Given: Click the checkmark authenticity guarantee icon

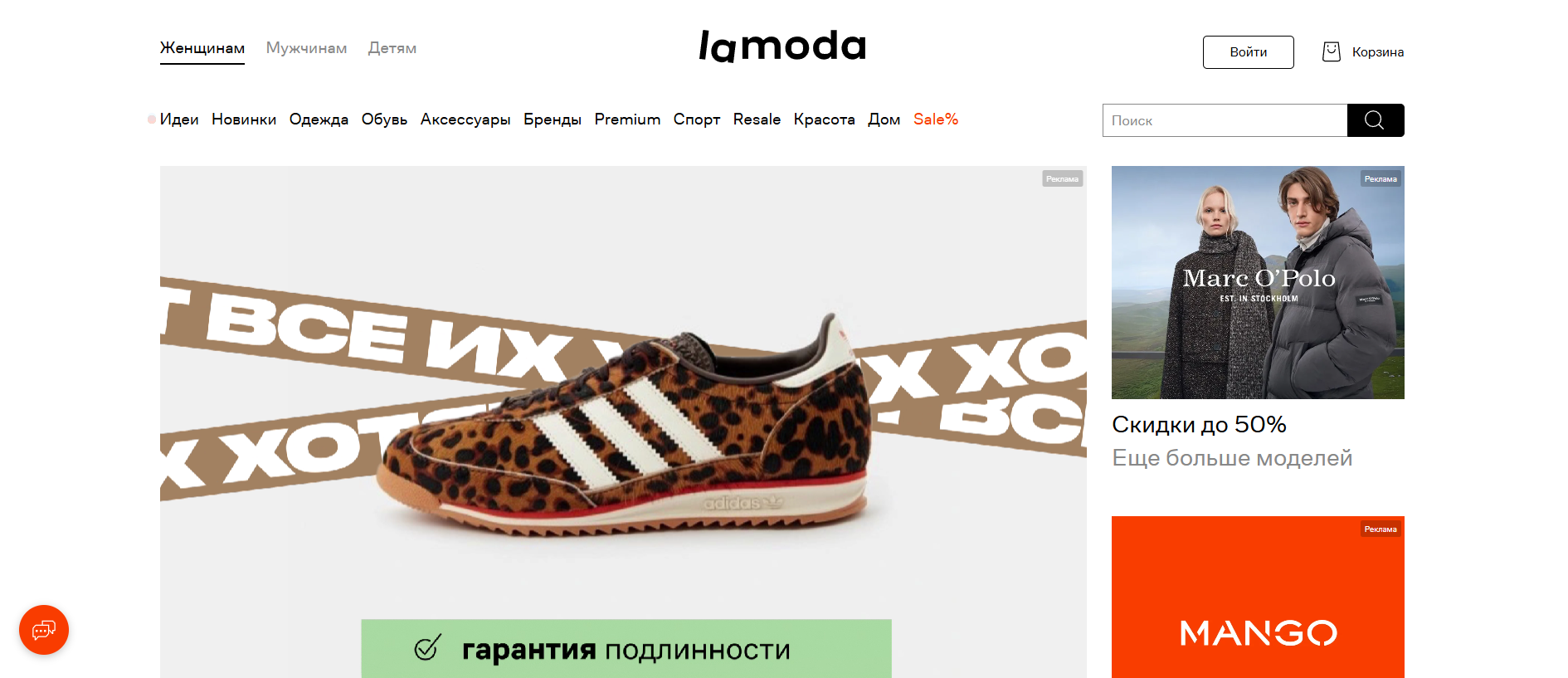Looking at the screenshot, I should point(427,647).
